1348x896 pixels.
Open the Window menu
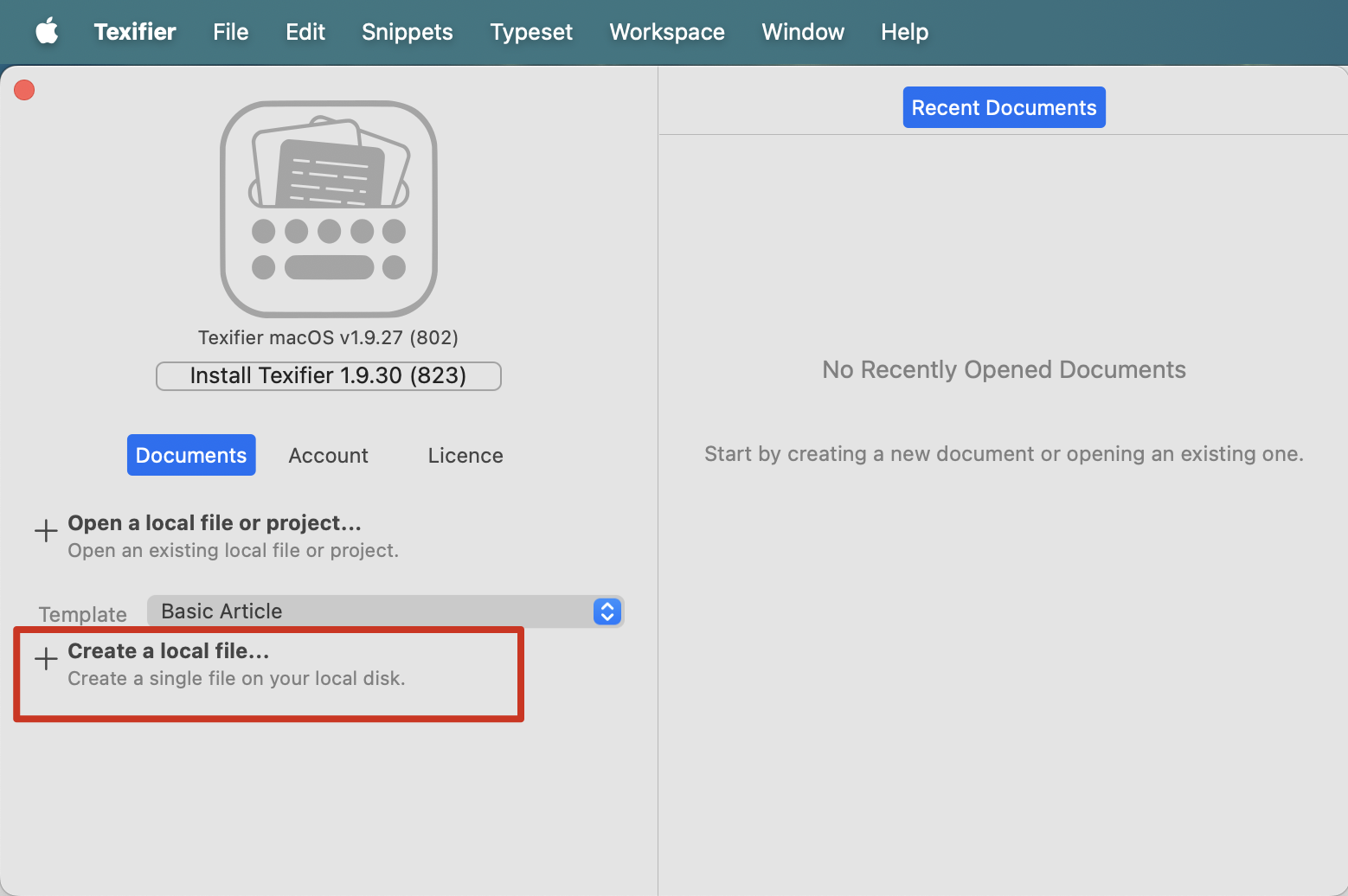pyautogui.click(x=803, y=32)
